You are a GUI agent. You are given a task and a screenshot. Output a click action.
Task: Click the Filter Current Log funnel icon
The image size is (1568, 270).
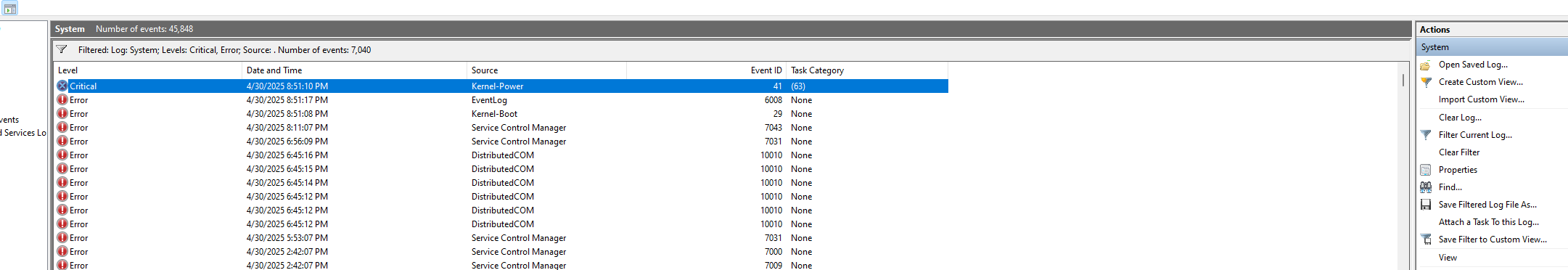(1426, 135)
